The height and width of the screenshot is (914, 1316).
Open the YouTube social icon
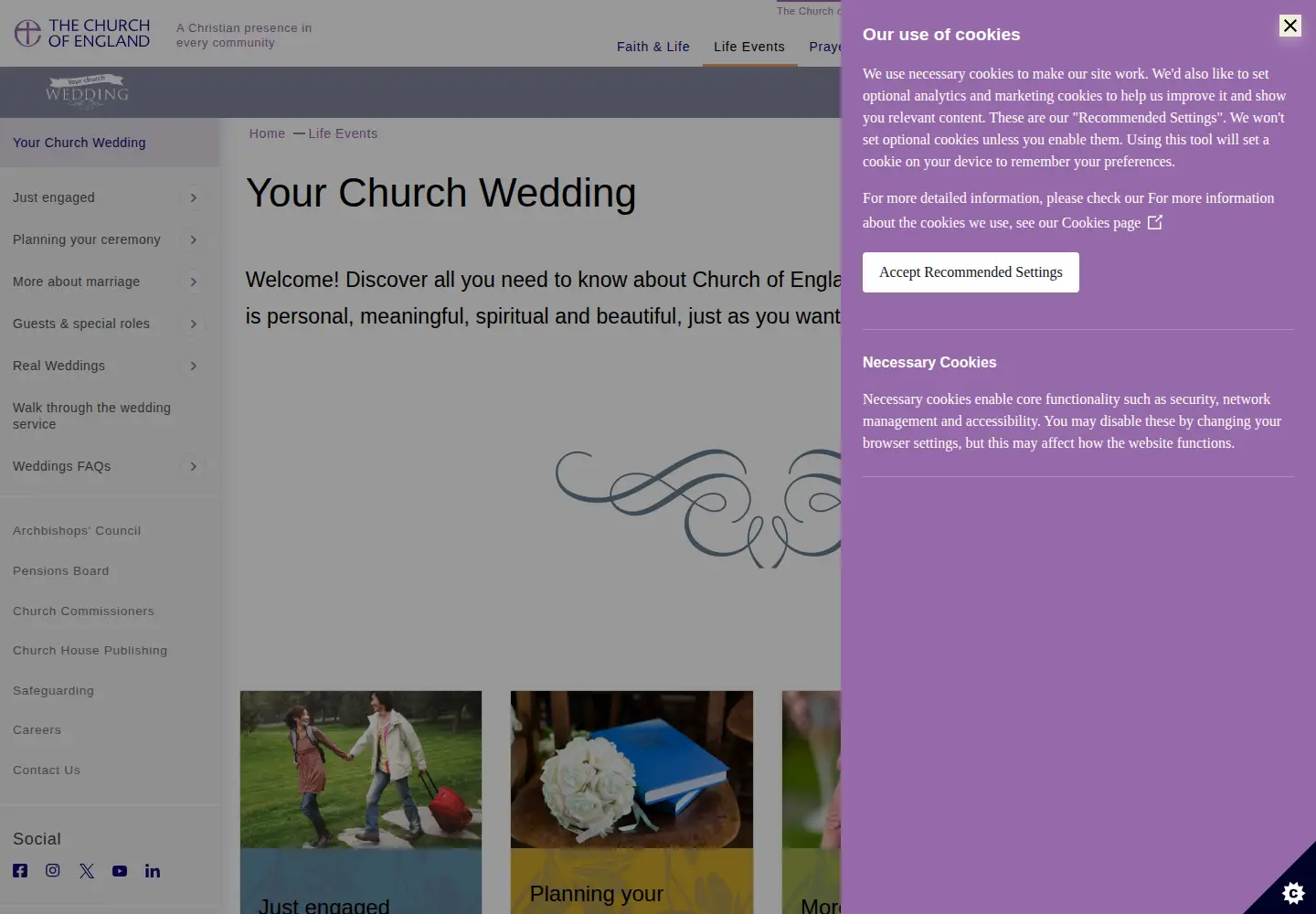coord(120,871)
